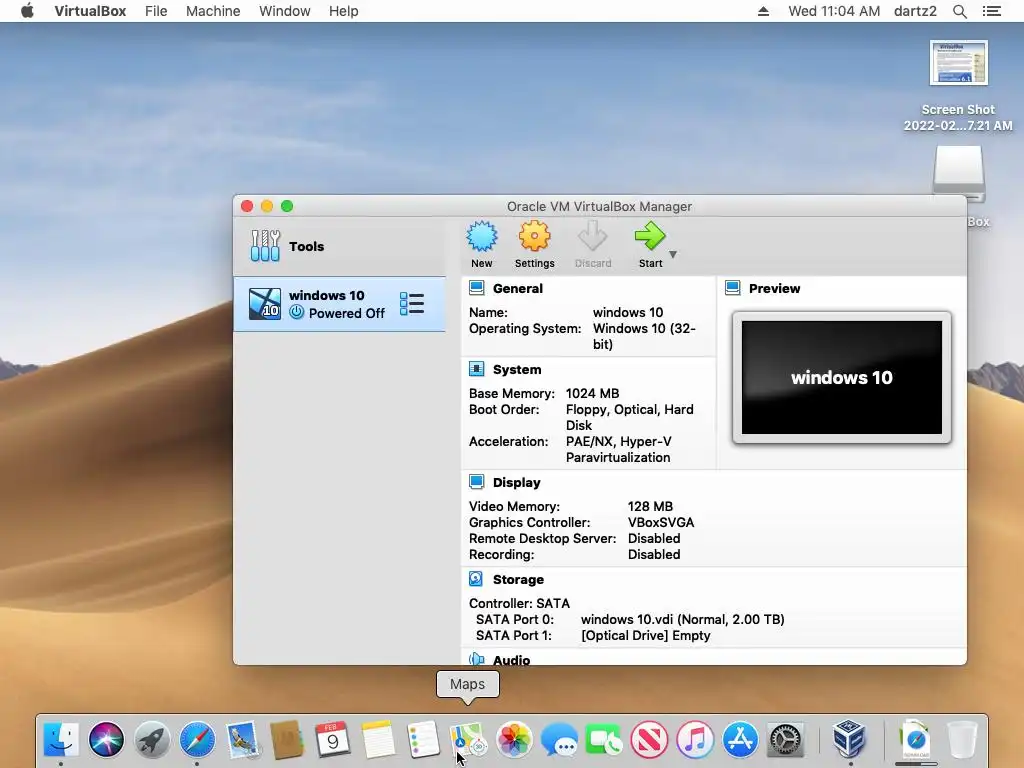1024x768 pixels.
Task: Click the Storage section header
Action: tap(518, 580)
